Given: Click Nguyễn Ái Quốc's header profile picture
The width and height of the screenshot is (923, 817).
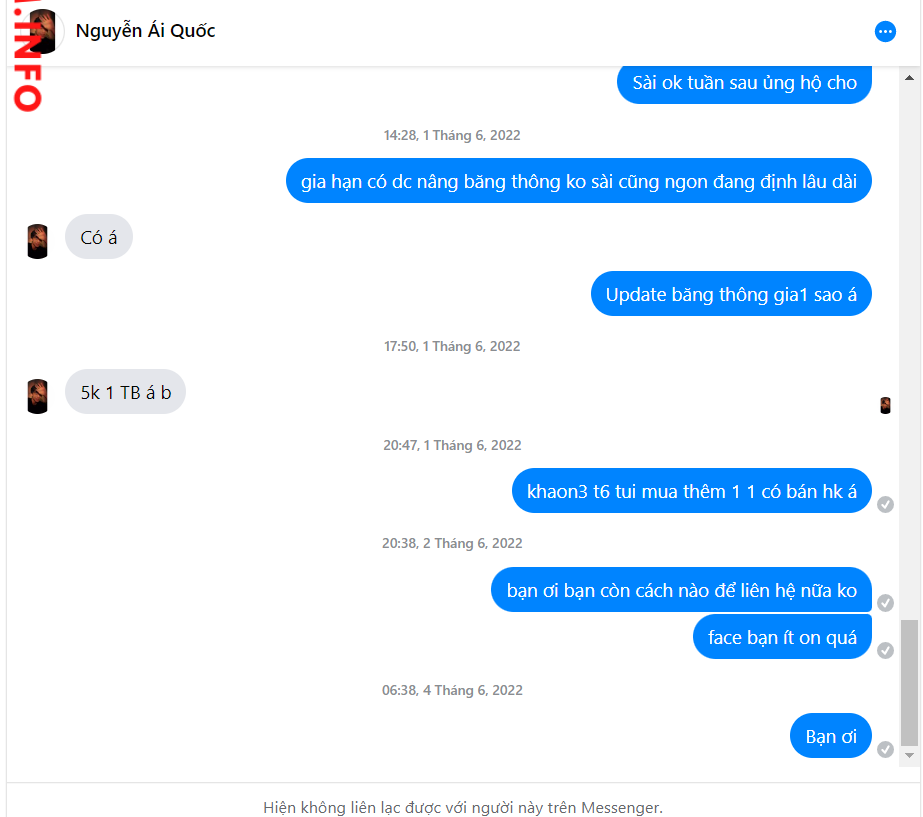Looking at the screenshot, I should 42,31.
